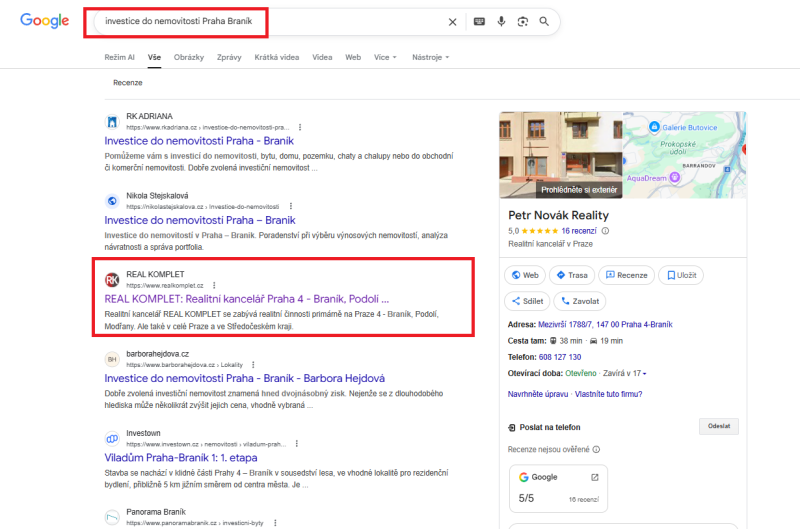This screenshot has height=529, width=800.
Task: Click into the Google search input field
Action: coord(260,21)
